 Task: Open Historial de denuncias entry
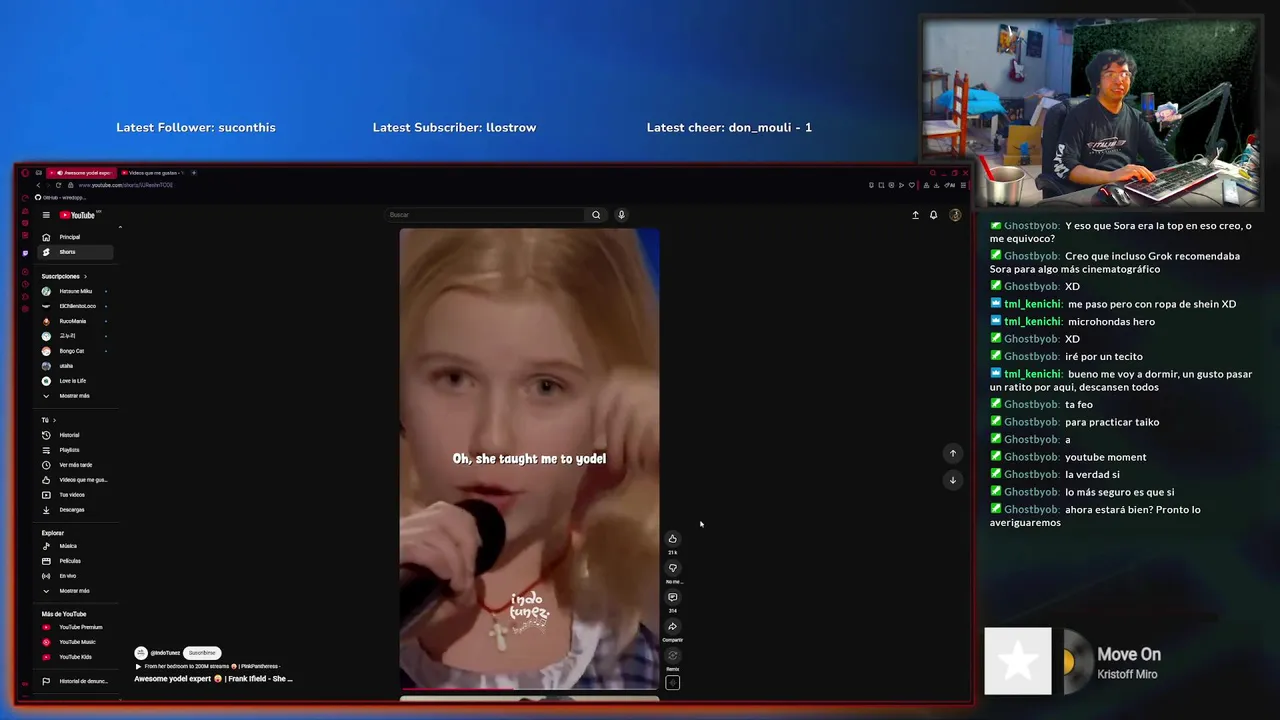(x=75, y=681)
